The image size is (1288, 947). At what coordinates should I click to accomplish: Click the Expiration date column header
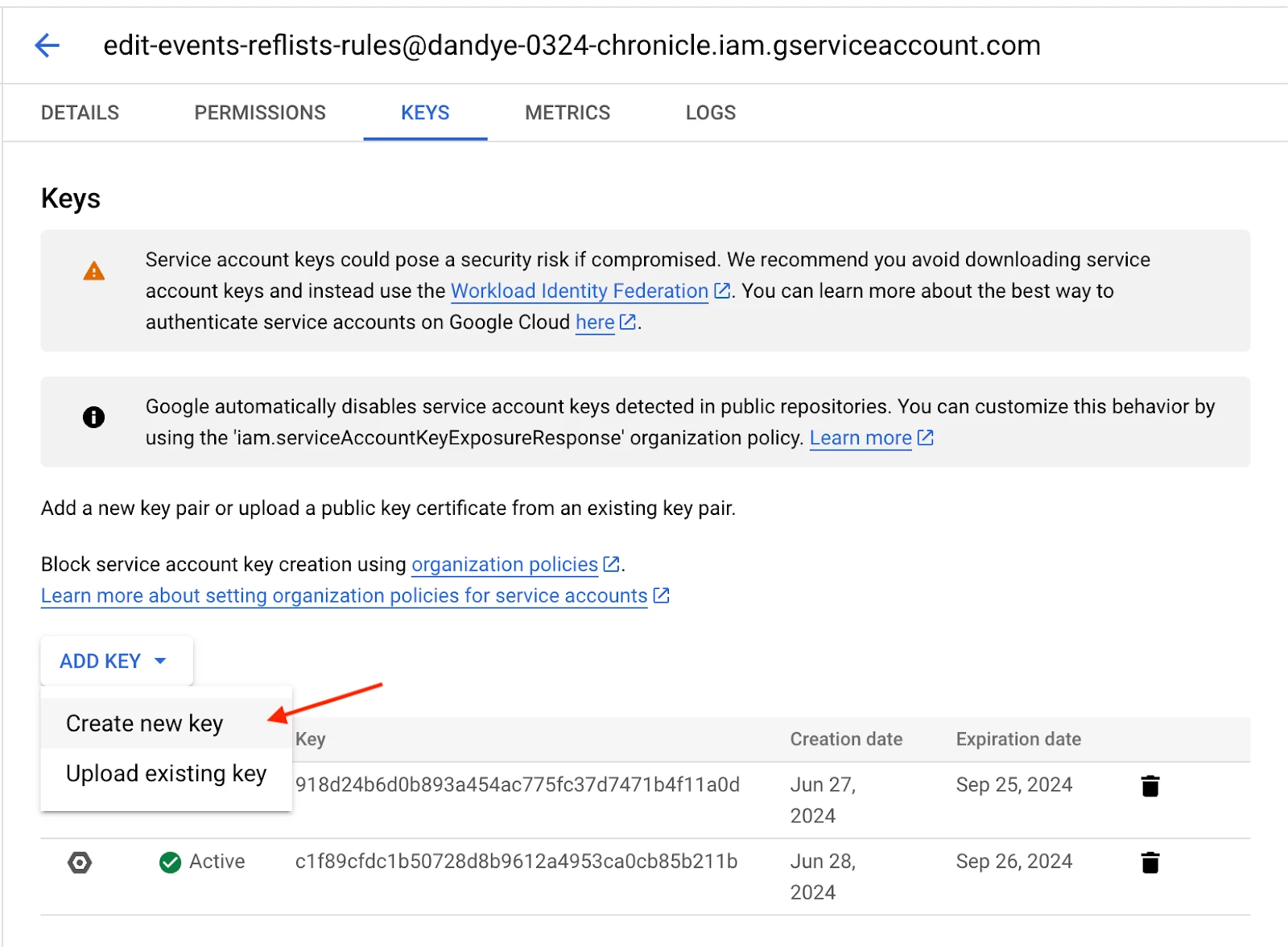[1018, 739]
